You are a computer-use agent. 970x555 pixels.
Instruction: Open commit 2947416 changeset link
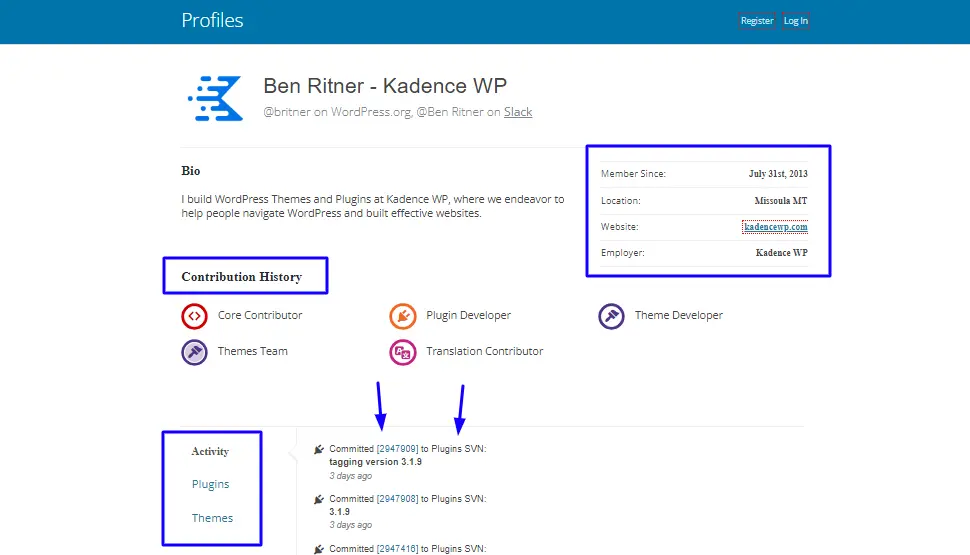click(x=397, y=549)
